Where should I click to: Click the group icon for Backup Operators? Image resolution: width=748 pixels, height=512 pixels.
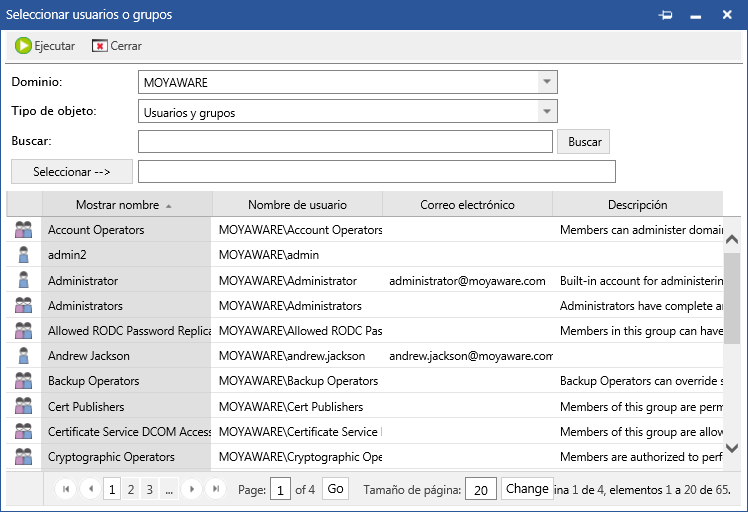click(23, 381)
